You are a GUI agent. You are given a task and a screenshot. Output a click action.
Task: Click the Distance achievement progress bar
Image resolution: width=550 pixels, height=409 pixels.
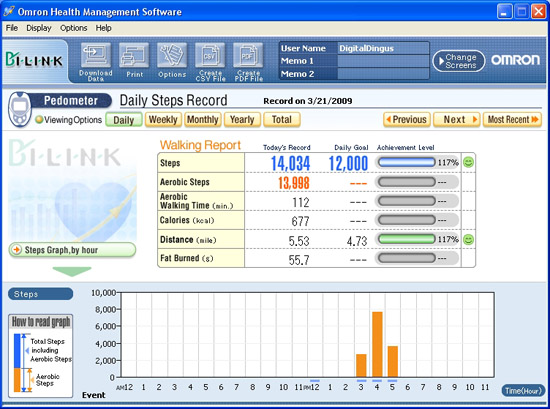point(407,240)
